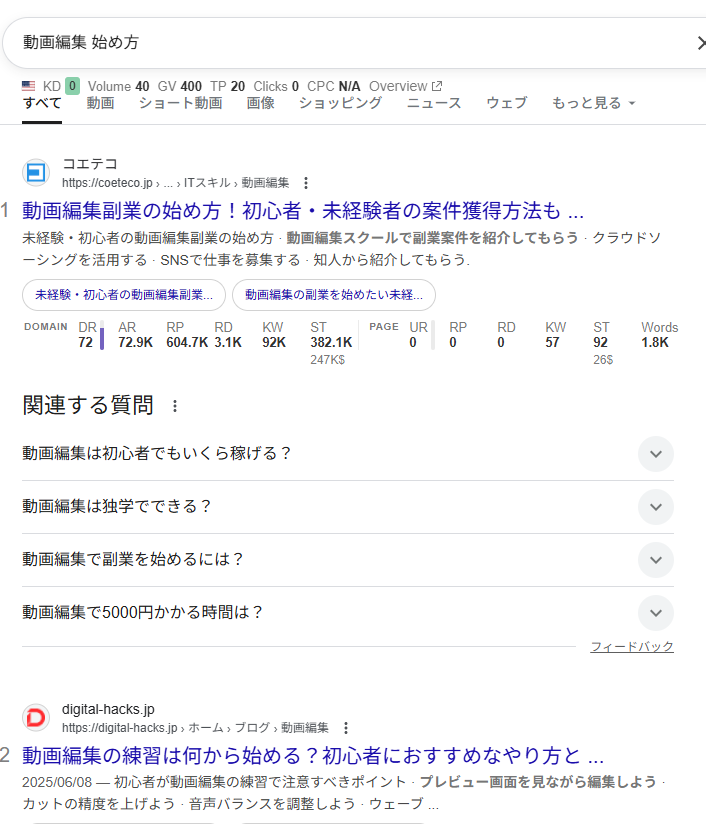This screenshot has height=824, width=706.
Task: Expand question 動画編集で副業を始めるには？
Action: (655, 560)
